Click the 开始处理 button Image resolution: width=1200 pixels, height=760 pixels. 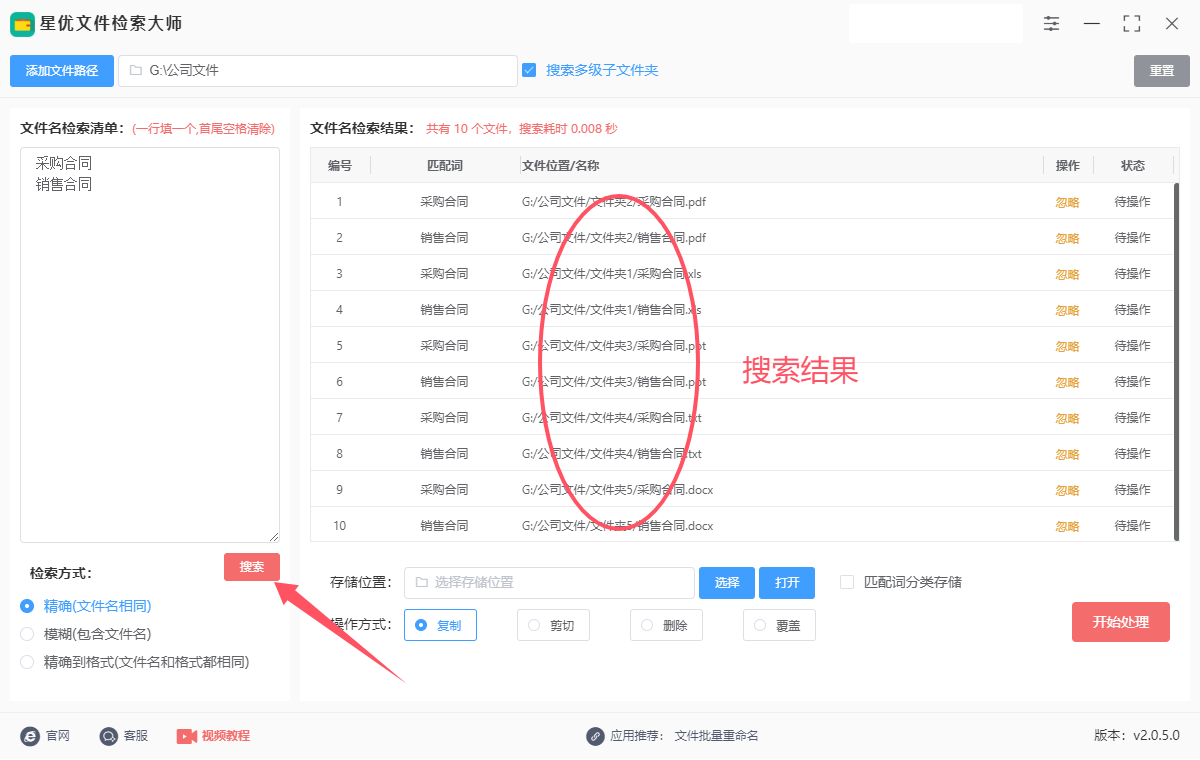click(x=1121, y=622)
